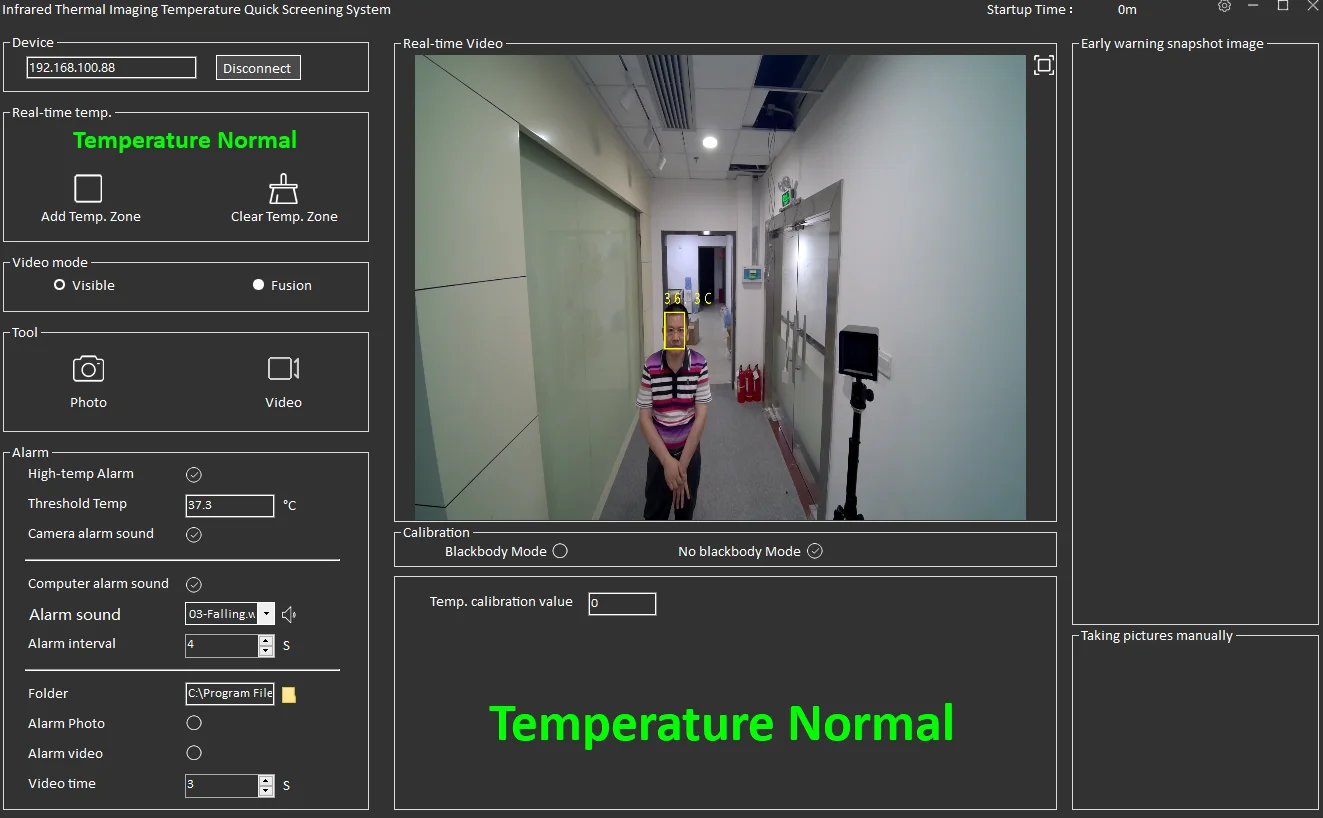Disable the Camera alarm sound checkbox
This screenshot has width=1323, height=818.
194,535
